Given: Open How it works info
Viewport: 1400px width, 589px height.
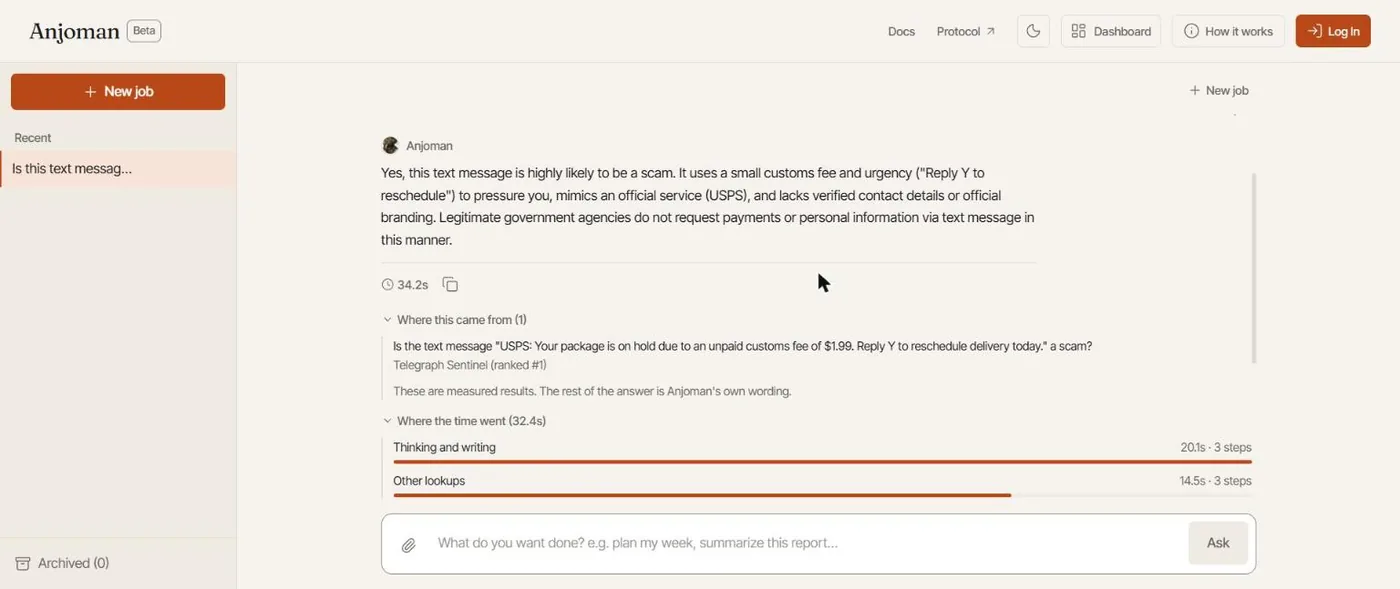Looking at the screenshot, I should click(1228, 31).
